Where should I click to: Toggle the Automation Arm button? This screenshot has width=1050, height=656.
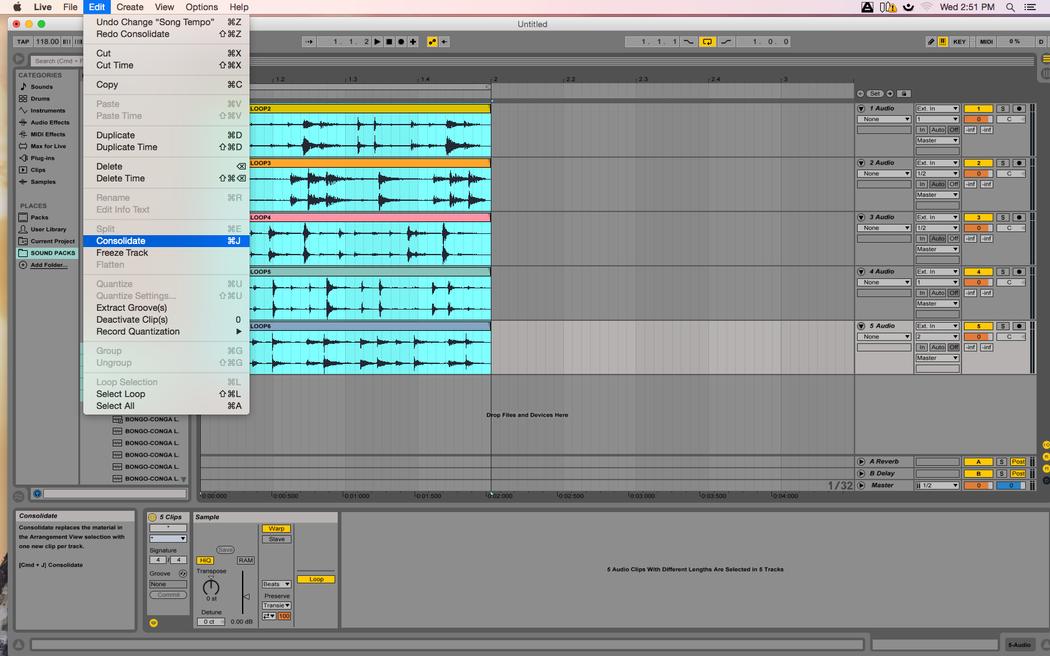pos(432,42)
